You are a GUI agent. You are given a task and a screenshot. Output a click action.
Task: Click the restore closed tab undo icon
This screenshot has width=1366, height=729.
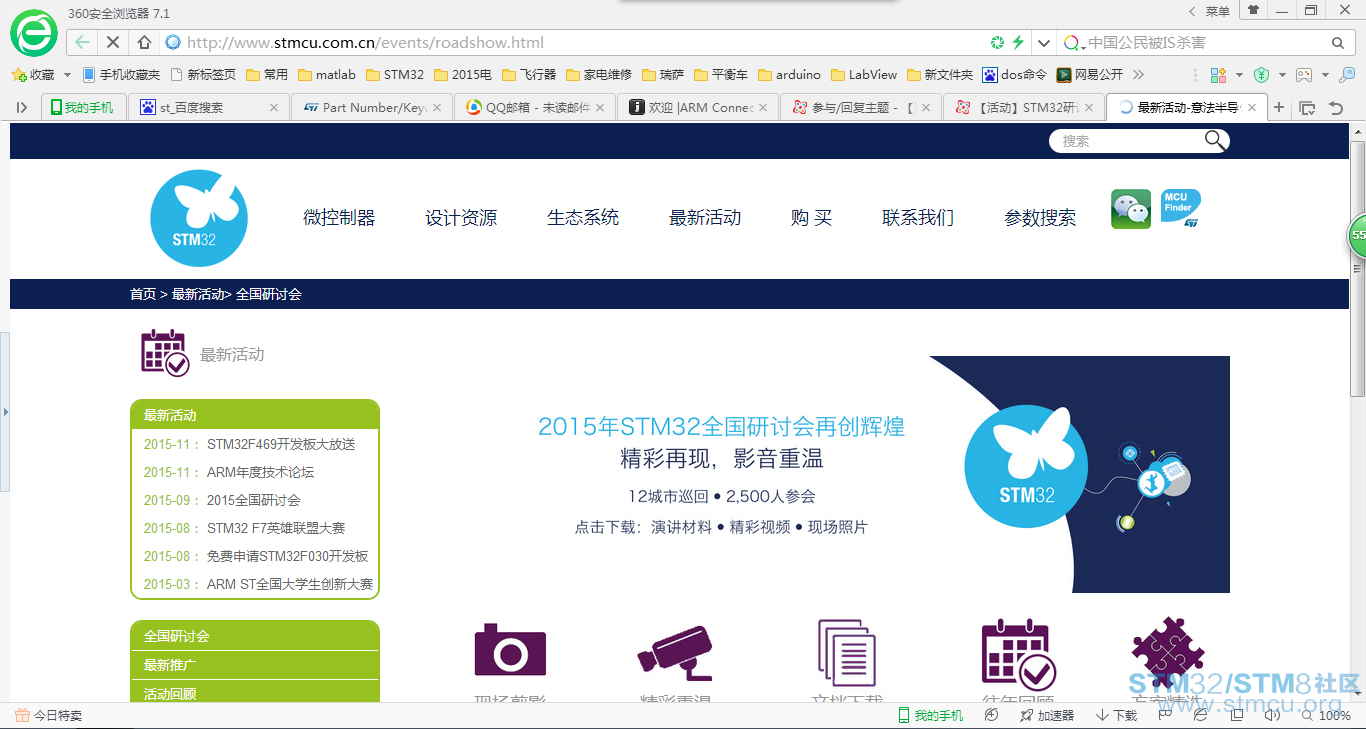pyautogui.click(x=1335, y=107)
